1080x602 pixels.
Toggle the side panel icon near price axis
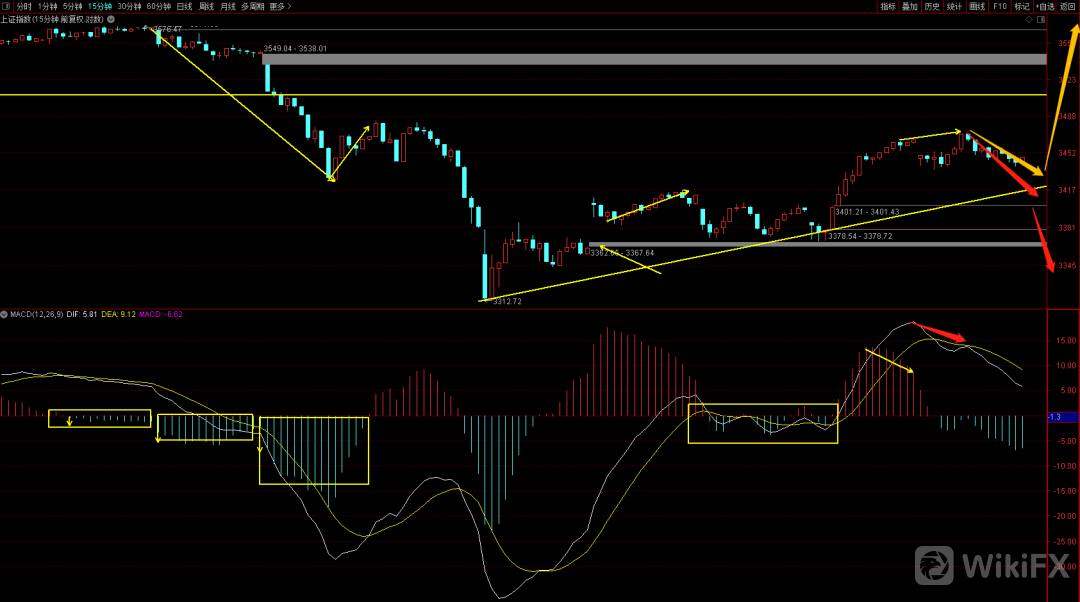1041,19
